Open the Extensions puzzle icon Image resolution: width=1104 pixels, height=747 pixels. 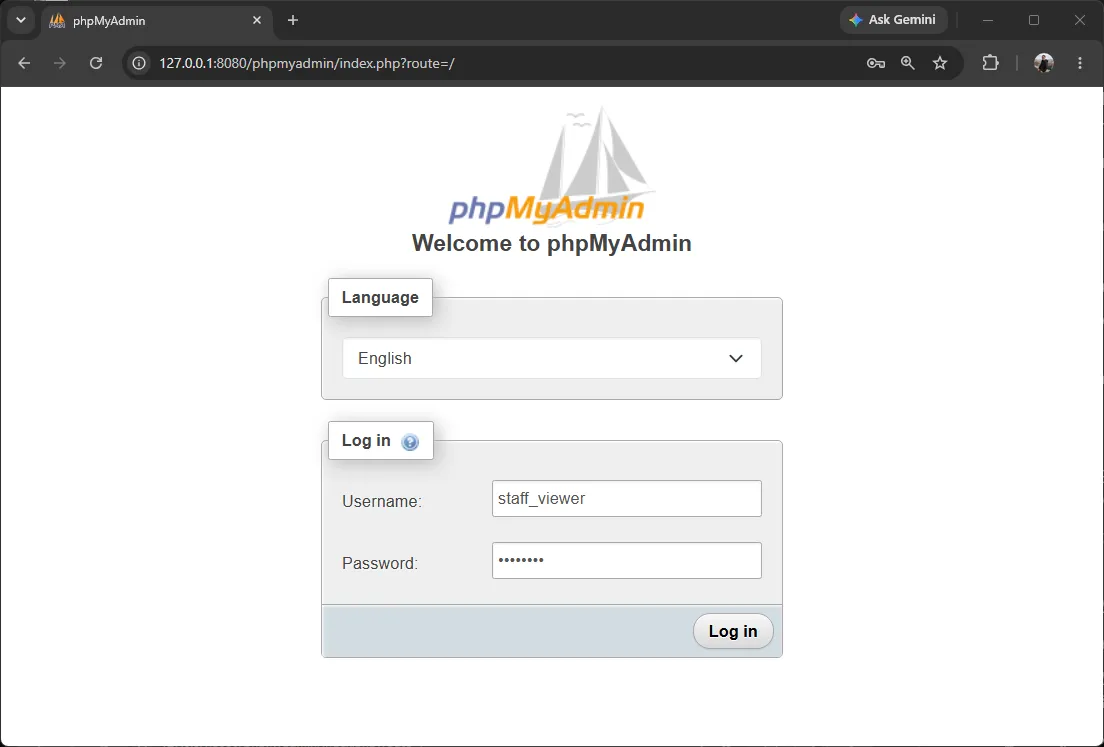[990, 63]
